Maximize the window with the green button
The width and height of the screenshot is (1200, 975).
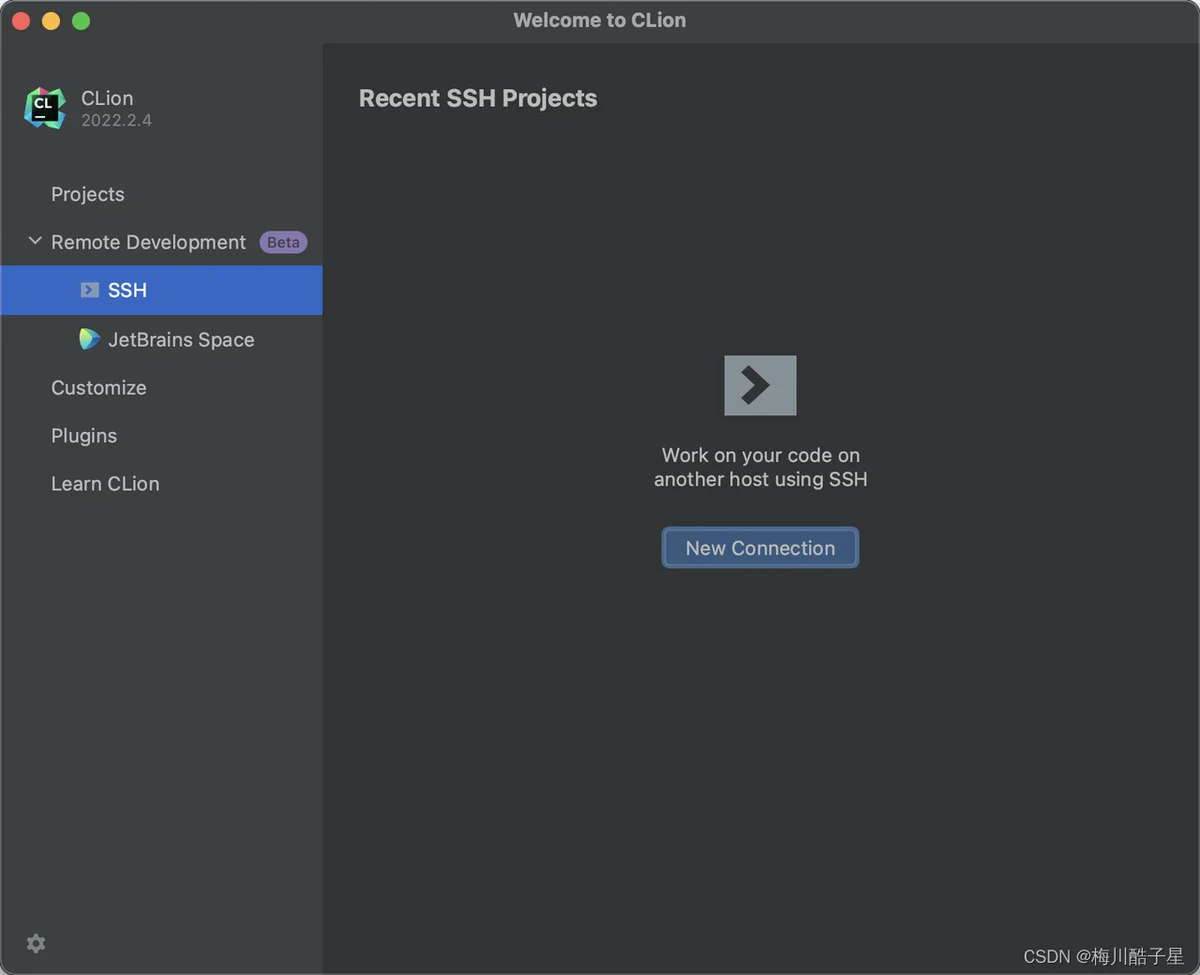pyautogui.click(x=81, y=21)
